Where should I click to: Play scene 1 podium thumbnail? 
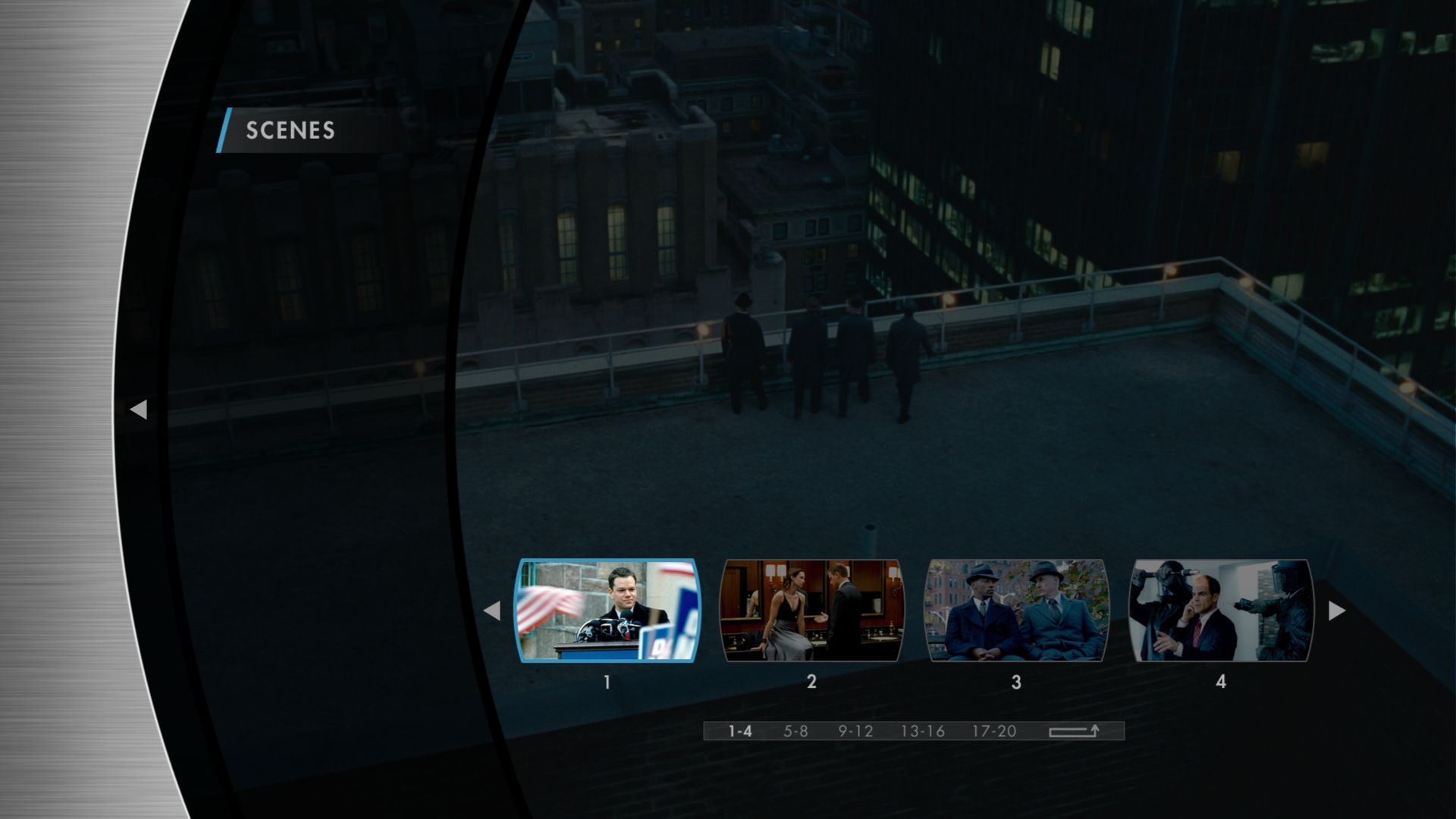click(x=607, y=610)
